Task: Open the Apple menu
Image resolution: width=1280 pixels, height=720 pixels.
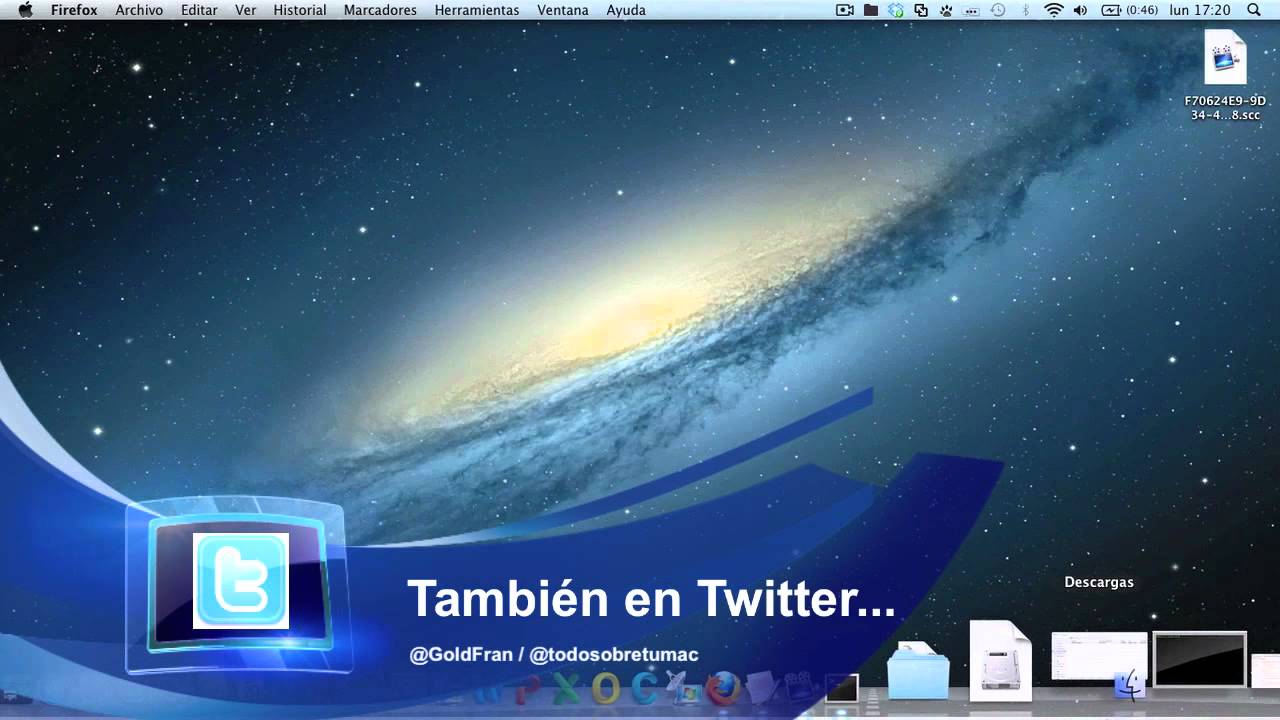Action: tap(26, 10)
